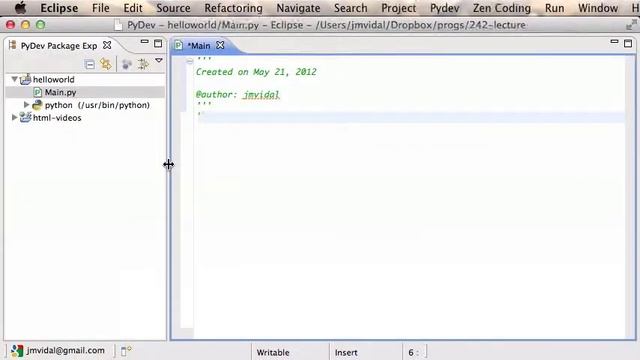Maximize the editor area
Viewport: 640px width, 360px height.
[628, 43]
